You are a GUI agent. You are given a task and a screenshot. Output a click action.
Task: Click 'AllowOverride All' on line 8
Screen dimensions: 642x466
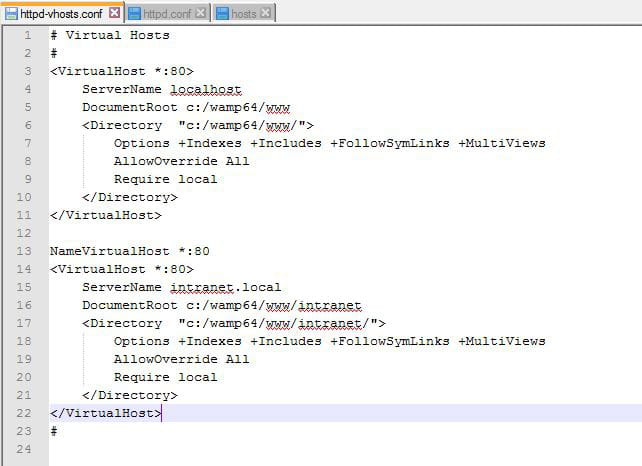coord(181,161)
